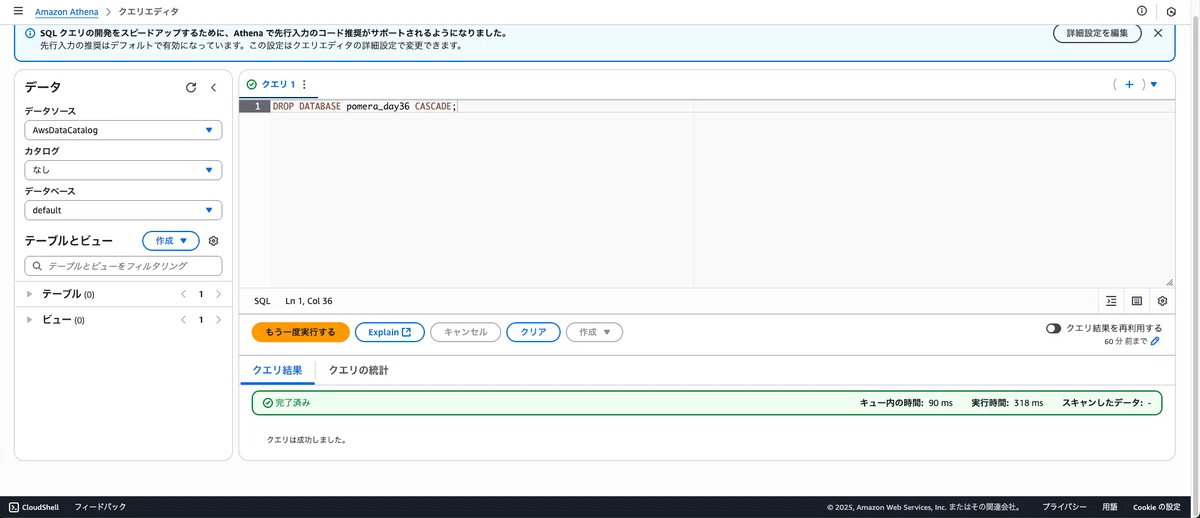Click 詳細設定を編集 button
Image resolution: width=1200 pixels, height=518 pixels.
1097,33
